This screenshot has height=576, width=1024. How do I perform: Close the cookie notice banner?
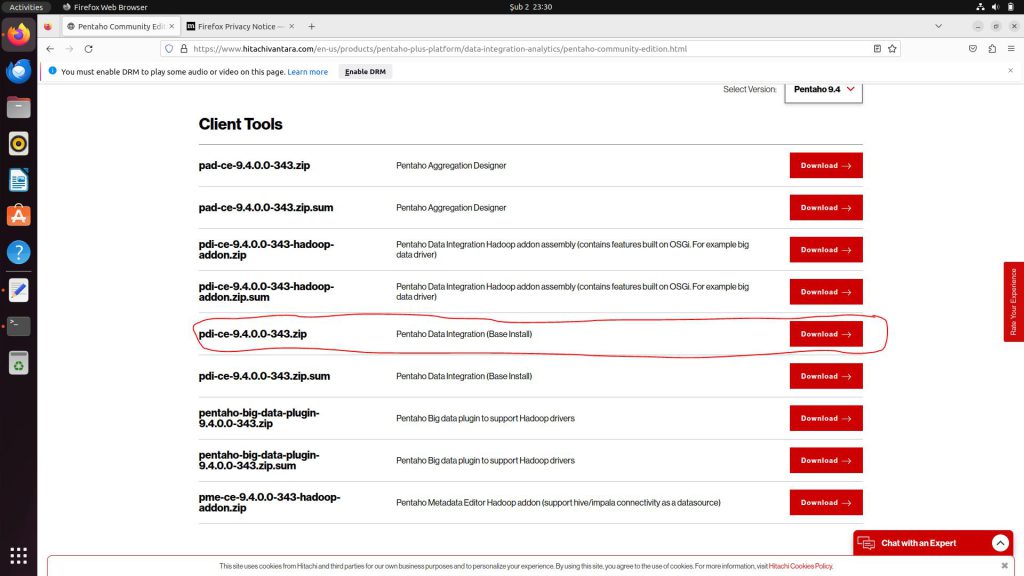point(1004,566)
